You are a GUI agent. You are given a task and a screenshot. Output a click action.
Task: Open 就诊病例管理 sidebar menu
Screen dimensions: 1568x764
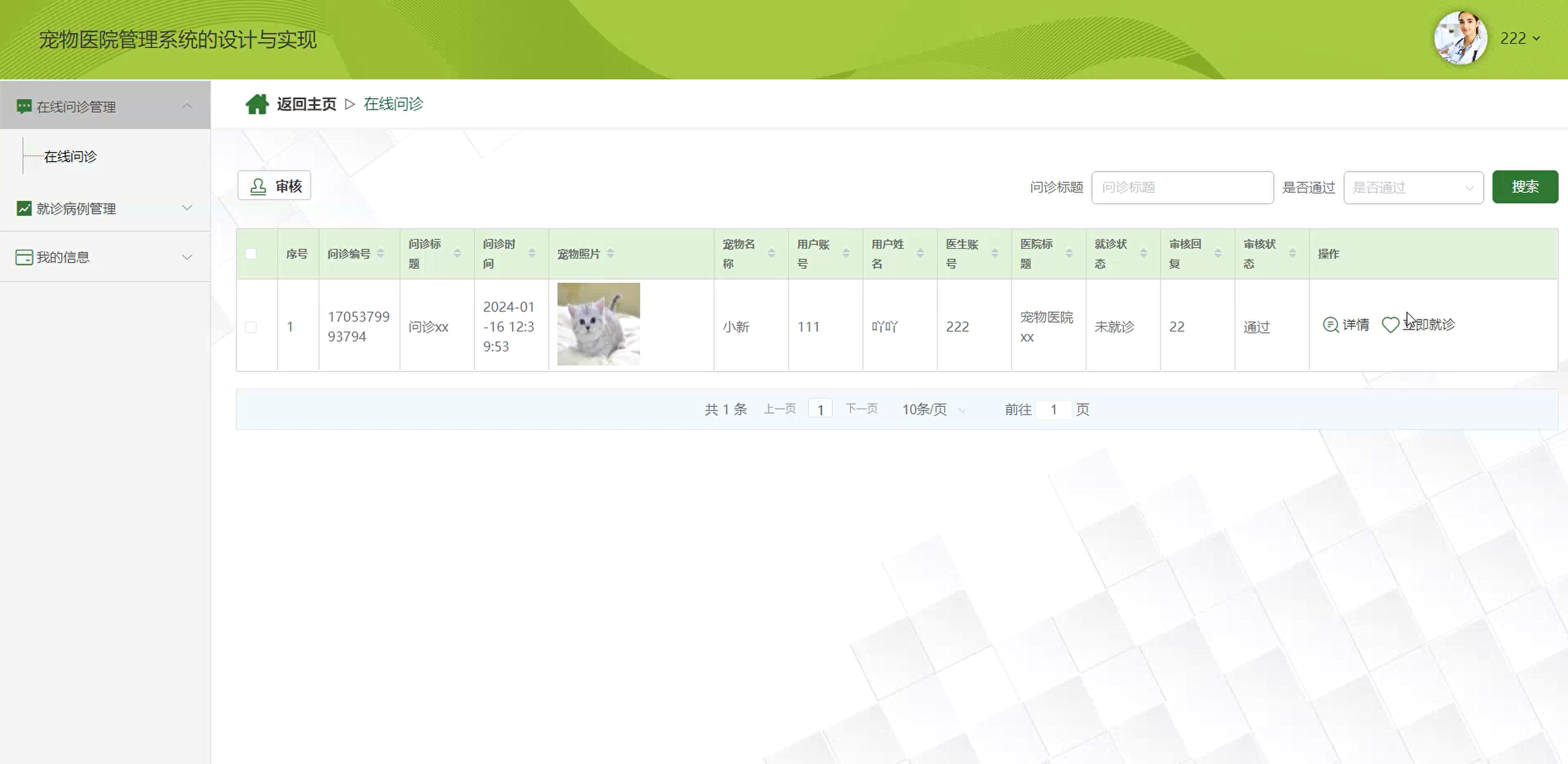(105, 208)
